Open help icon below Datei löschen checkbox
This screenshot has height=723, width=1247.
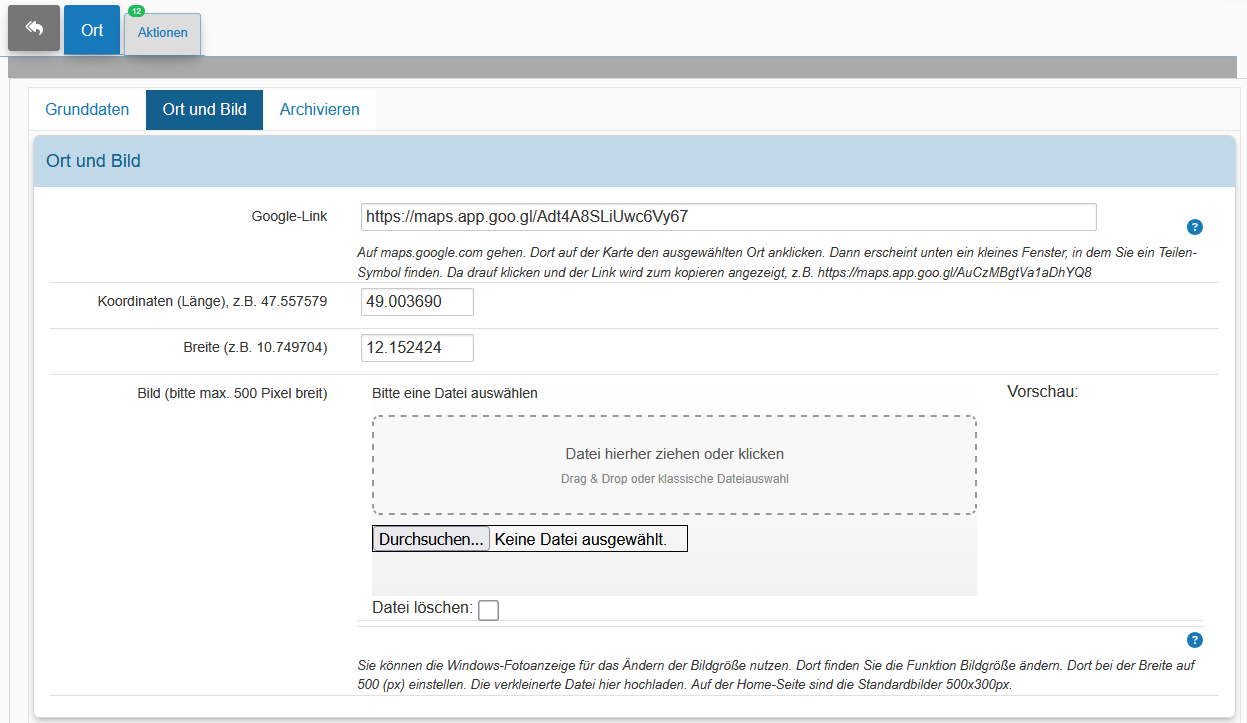[1195, 640]
